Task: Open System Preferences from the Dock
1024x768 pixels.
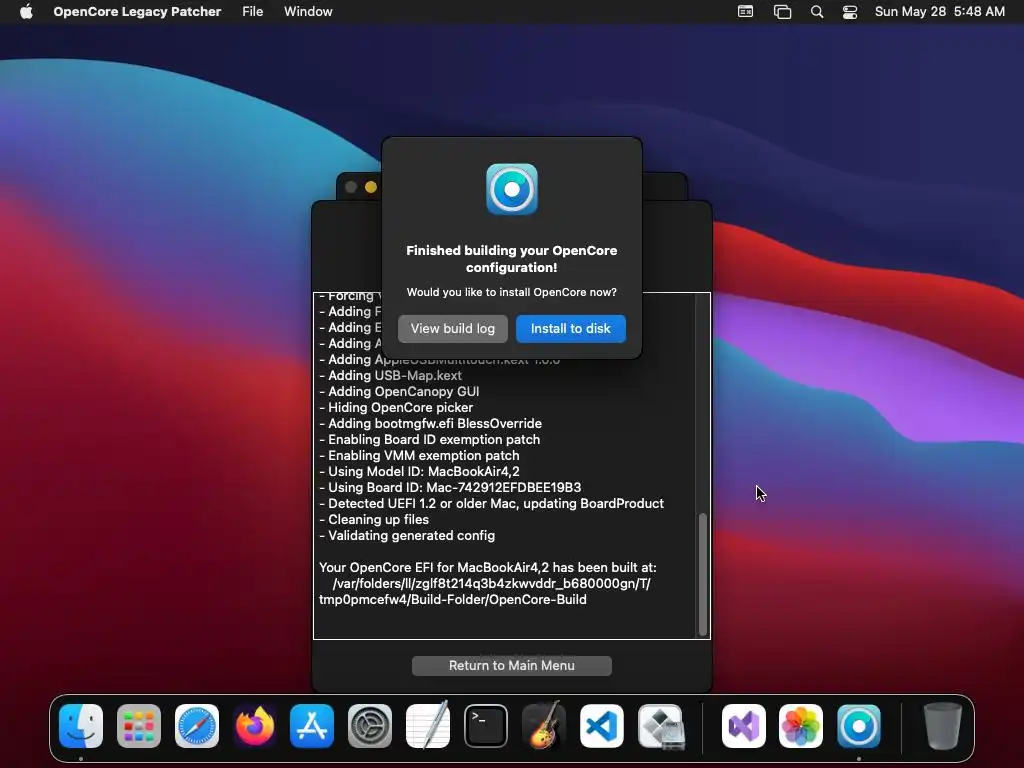Action: pos(370,726)
